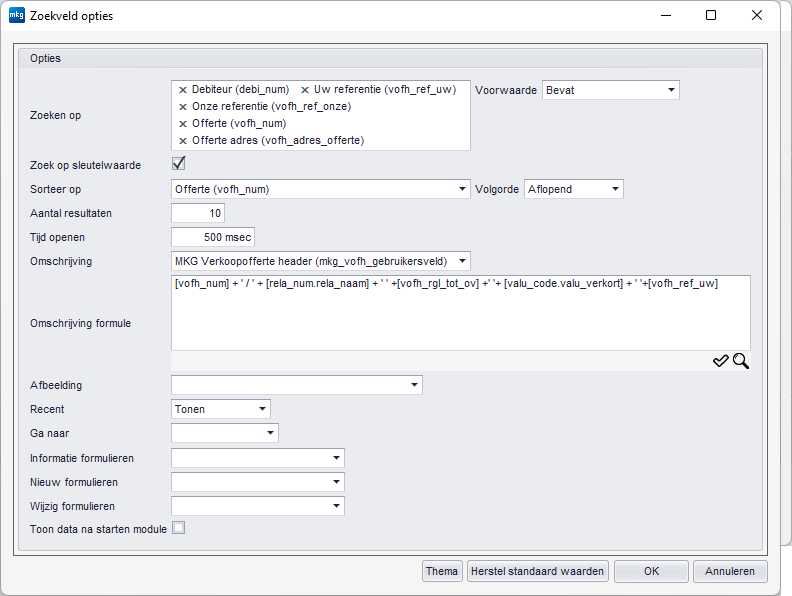
Task: Open the Sorteer op dropdown
Action: pos(321,189)
